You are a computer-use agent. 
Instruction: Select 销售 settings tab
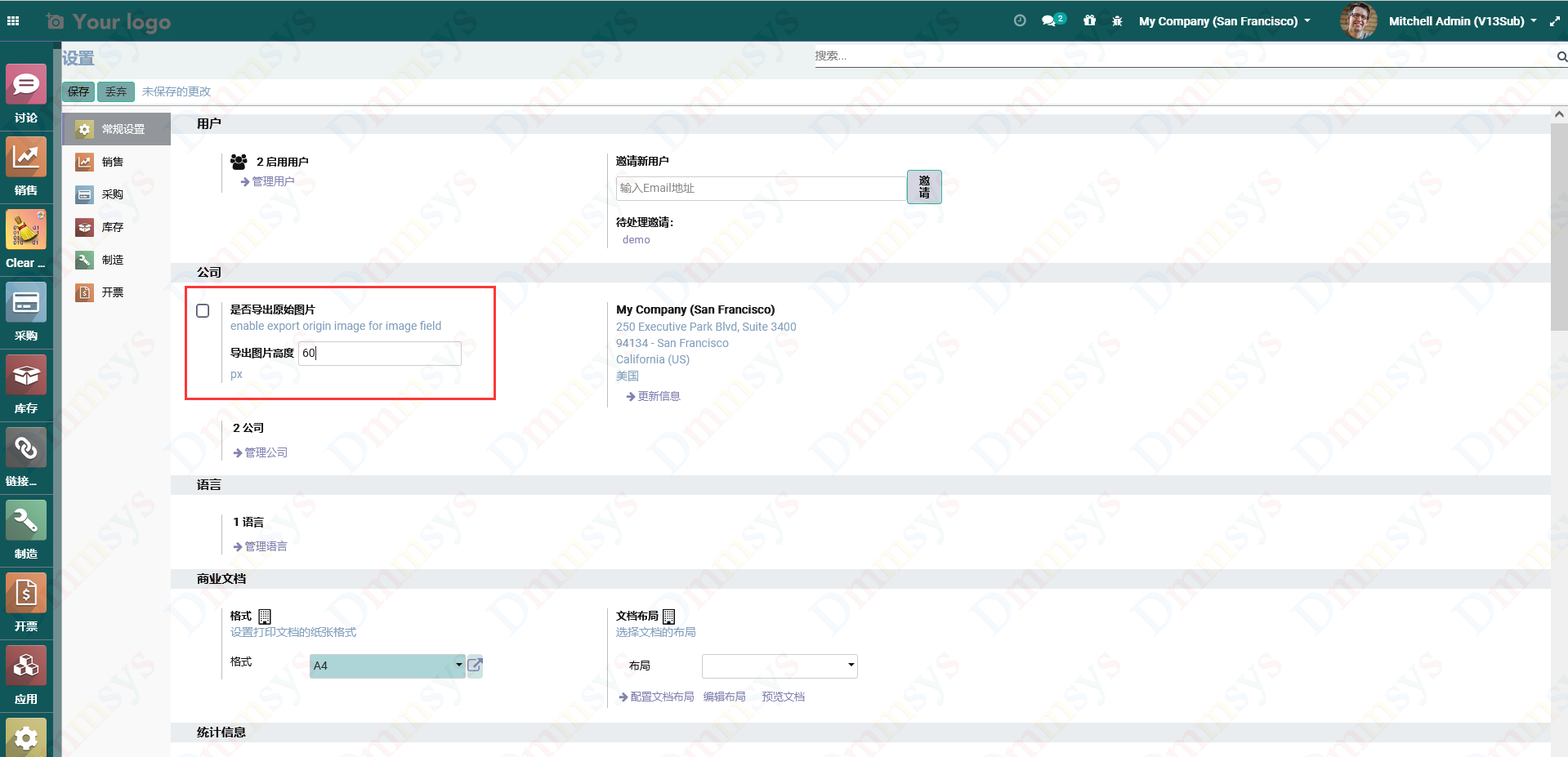click(x=117, y=162)
